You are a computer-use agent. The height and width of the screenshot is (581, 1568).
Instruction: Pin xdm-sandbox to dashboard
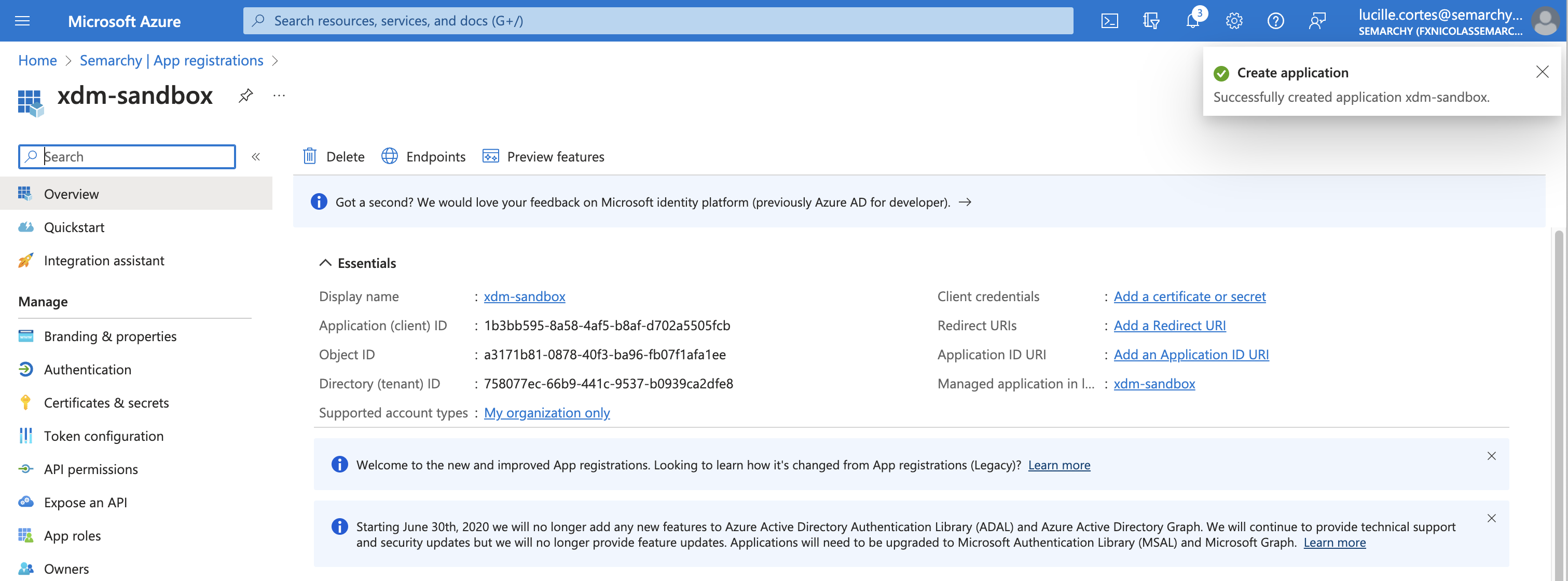pyautogui.click(x=245, y=96)
